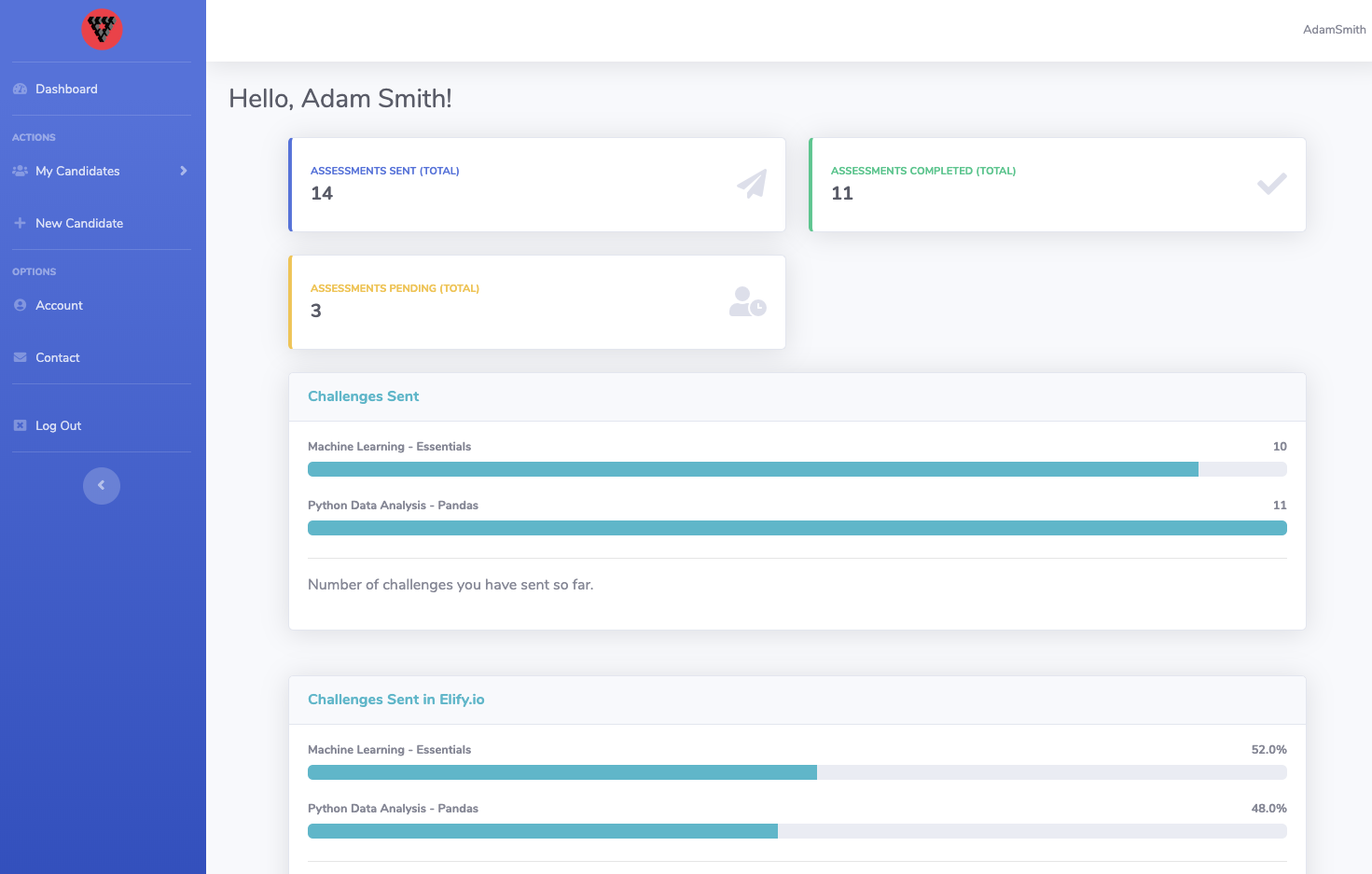Screen dimensions: 1372x874
Task: Click the plus icon beside New Candidate
Action: (21, 224)
